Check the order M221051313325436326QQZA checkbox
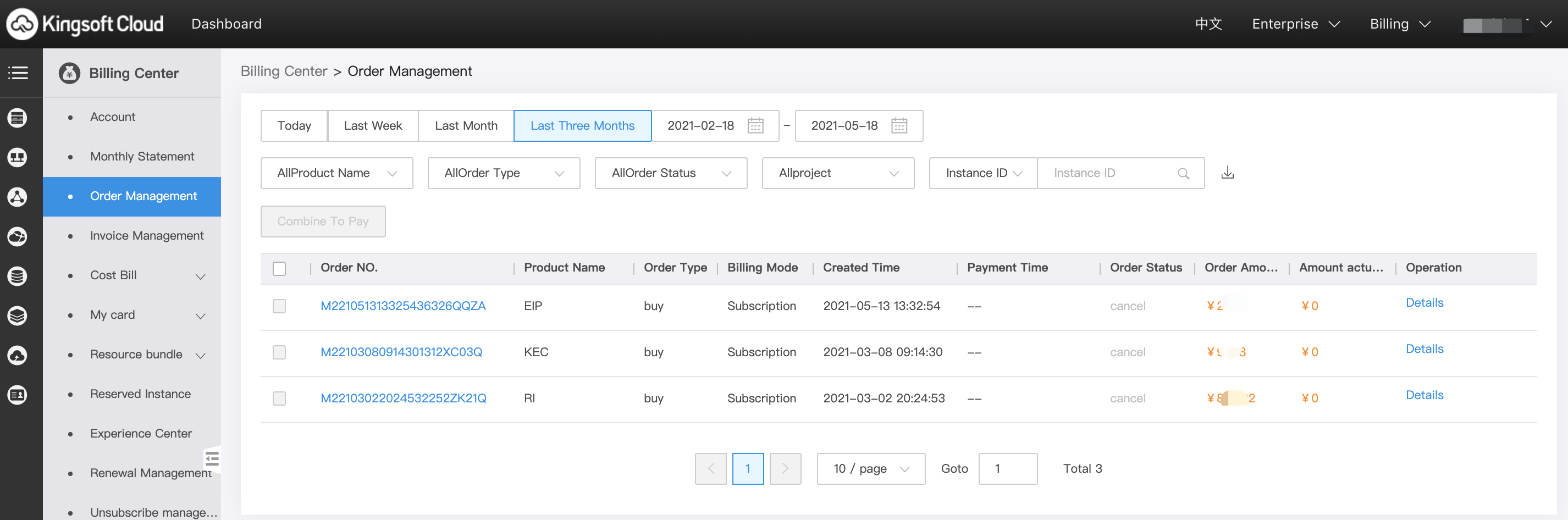The height and width of the screenshot is (520, 1568). click(279, 306)
